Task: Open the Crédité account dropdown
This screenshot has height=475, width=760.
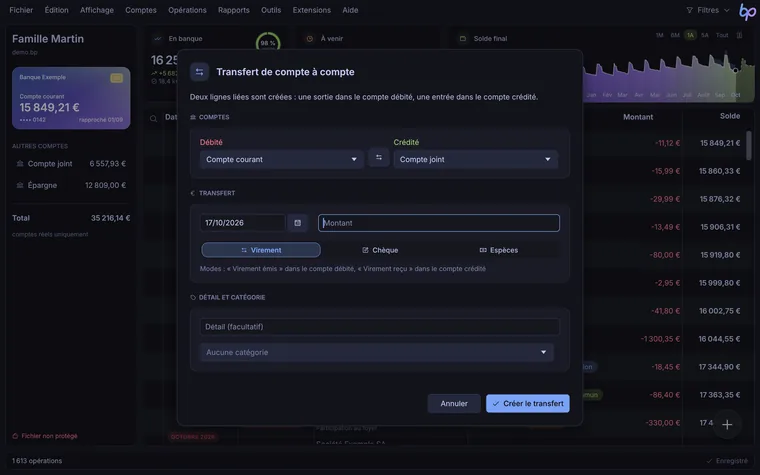Action: click(475, 159)
